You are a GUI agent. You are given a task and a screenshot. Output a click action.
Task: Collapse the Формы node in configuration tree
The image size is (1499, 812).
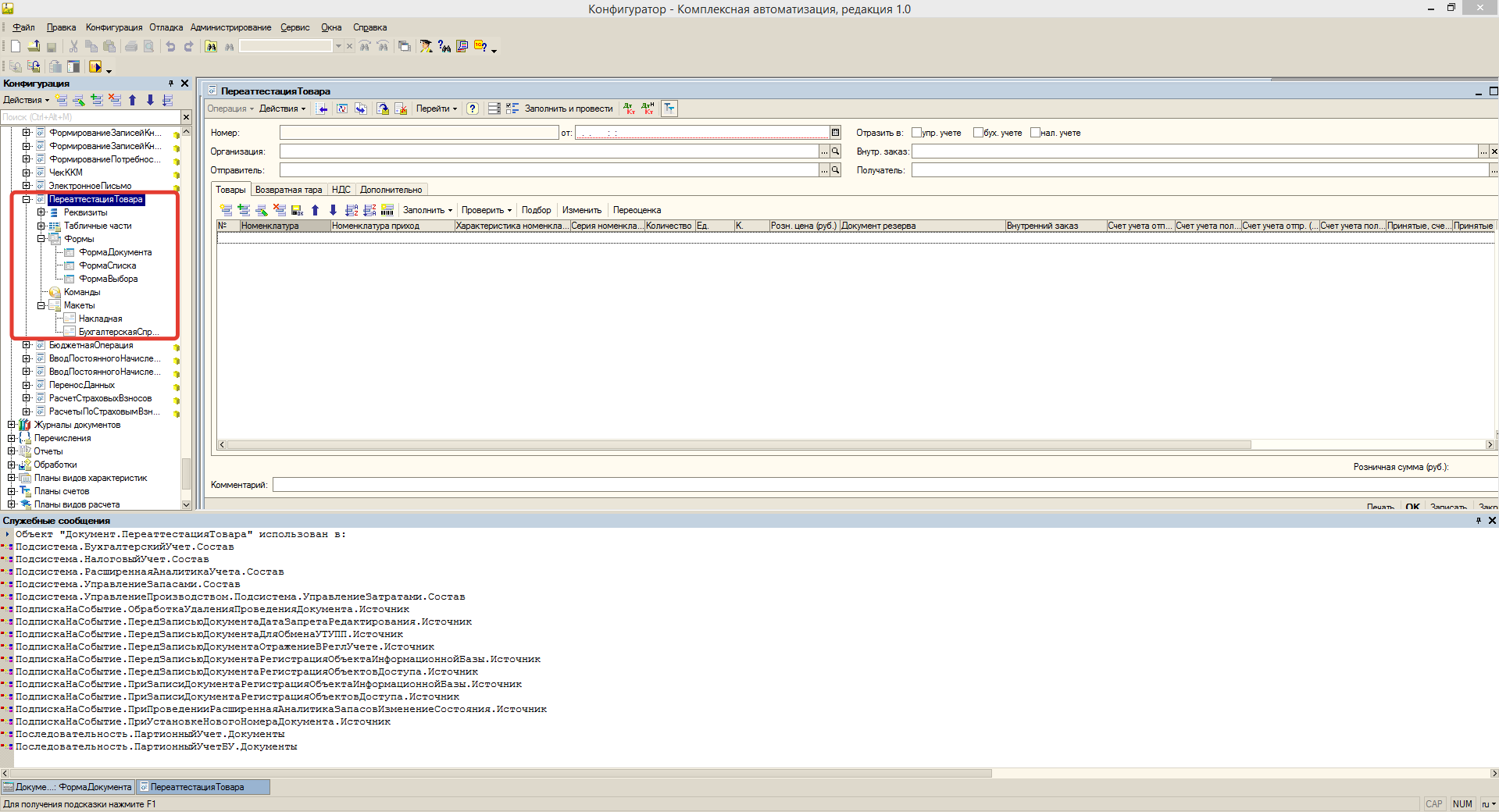pos(41,239)
